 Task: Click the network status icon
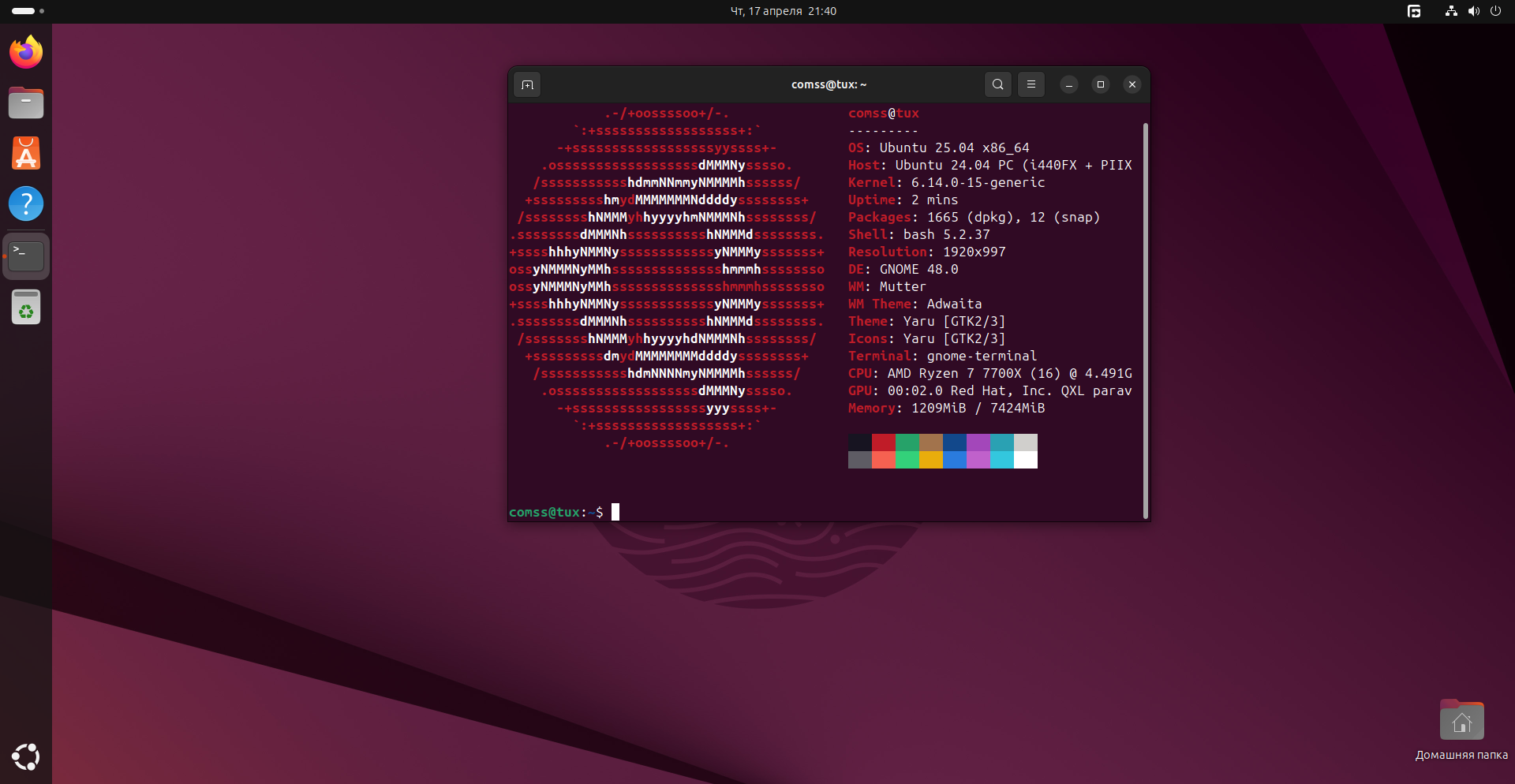[1450, 11]
